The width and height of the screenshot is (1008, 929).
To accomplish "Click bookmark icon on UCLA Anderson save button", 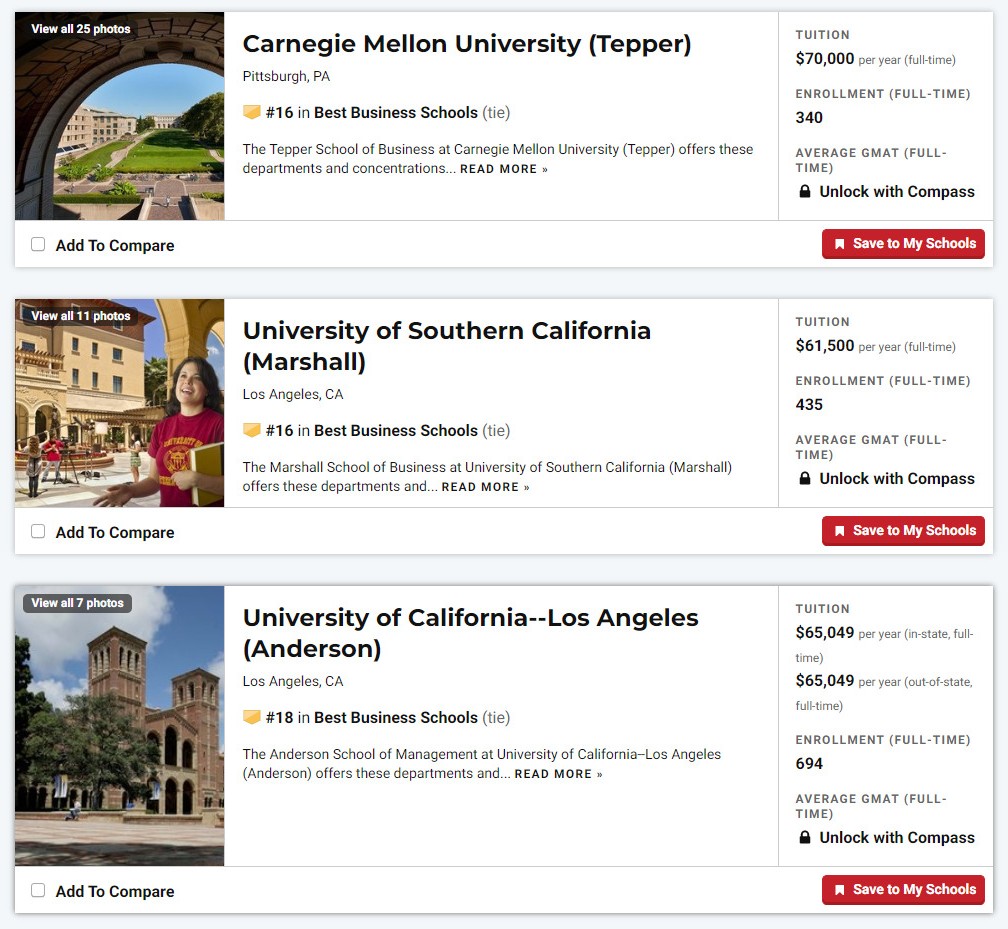I will 839,890.
